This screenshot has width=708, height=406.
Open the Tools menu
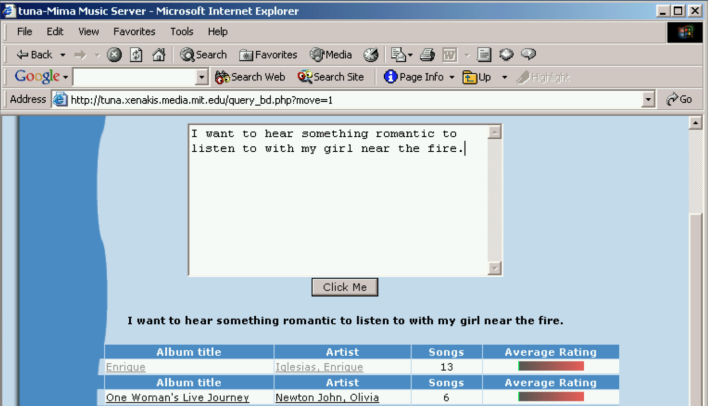click(181, 32)
